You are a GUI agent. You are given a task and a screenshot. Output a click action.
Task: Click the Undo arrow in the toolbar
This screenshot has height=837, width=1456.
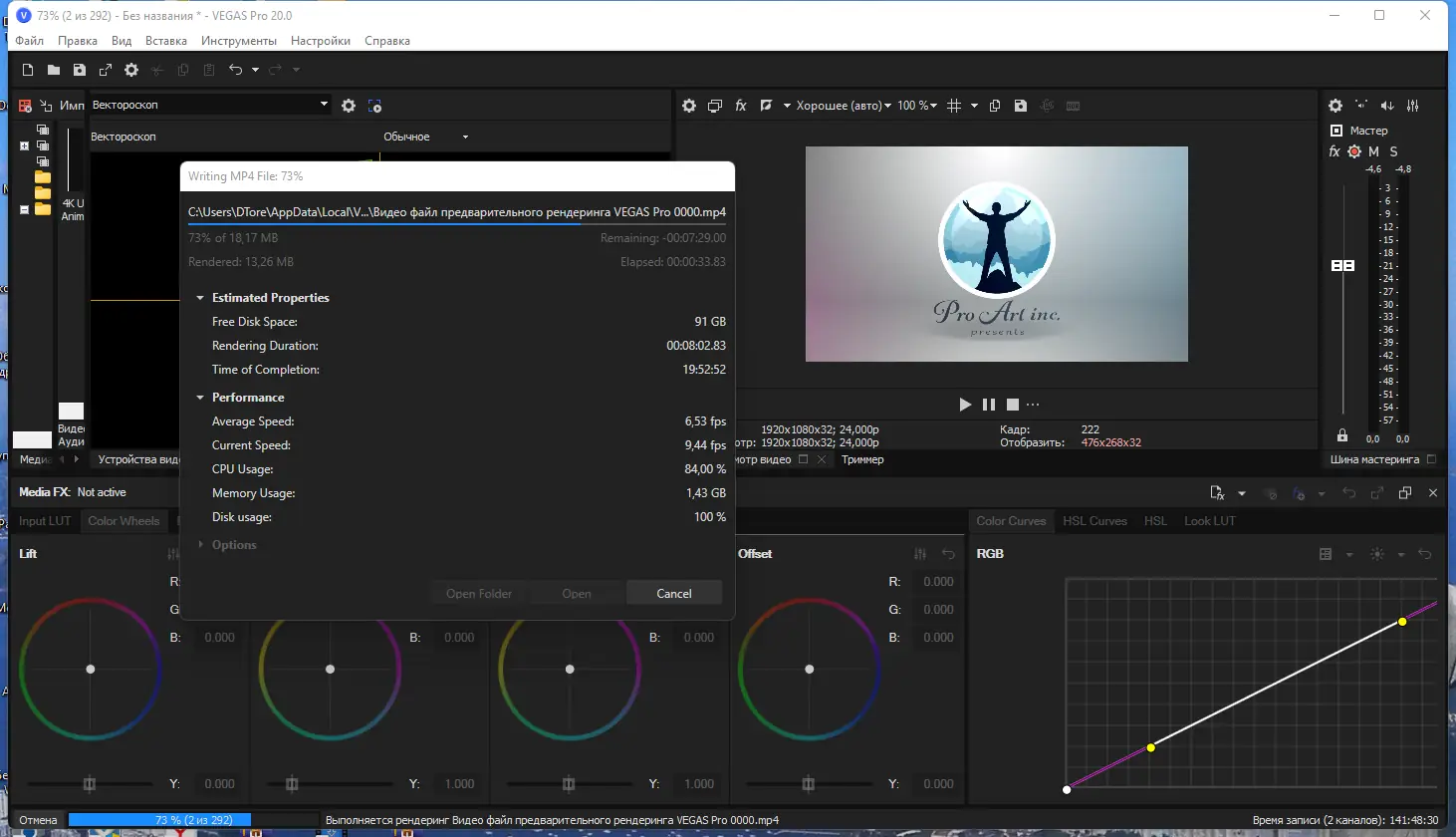click(x=236, y=70)
